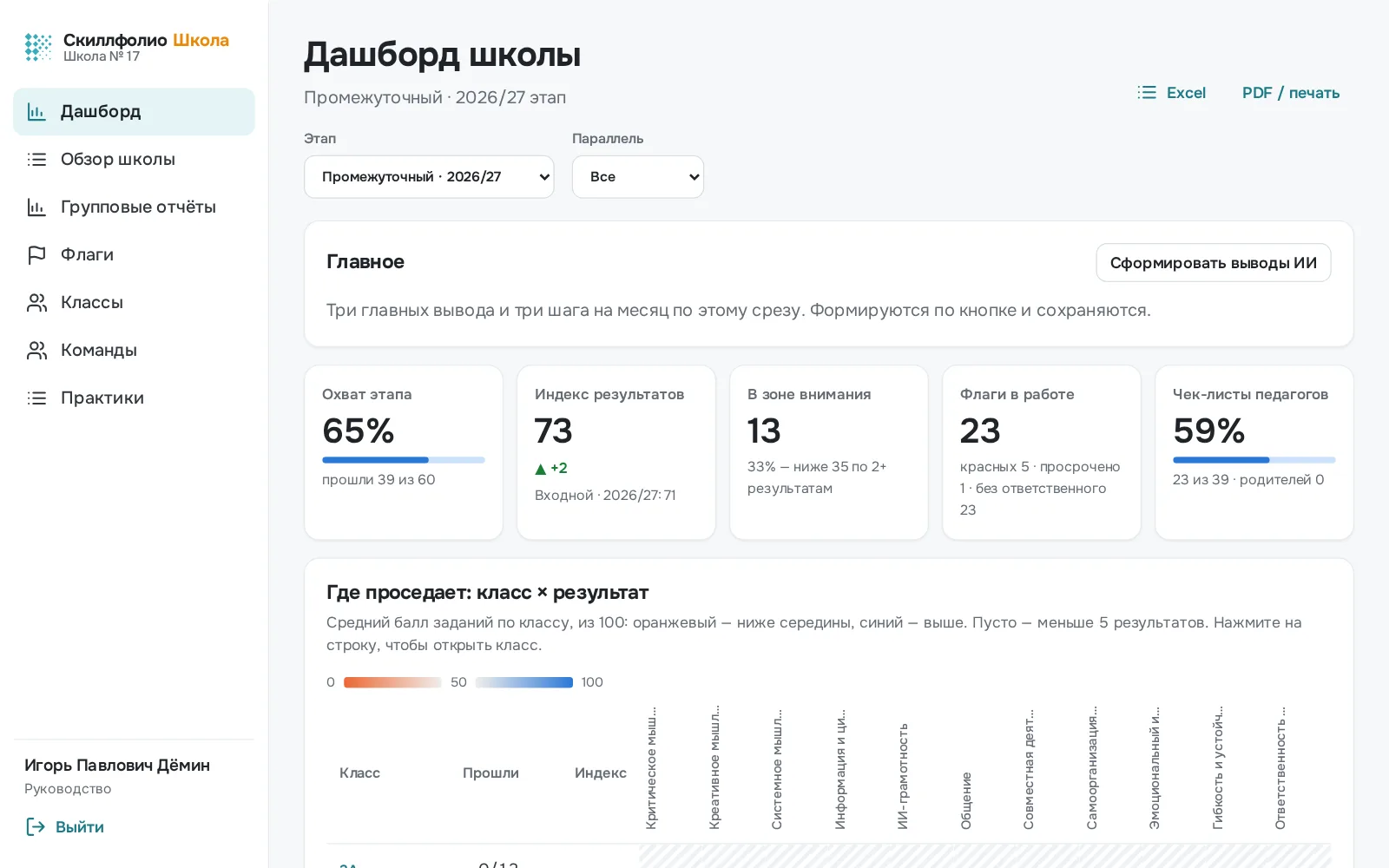1389x868 pixels.
Task: Click the people icon beside Команды
Action: 36,350
